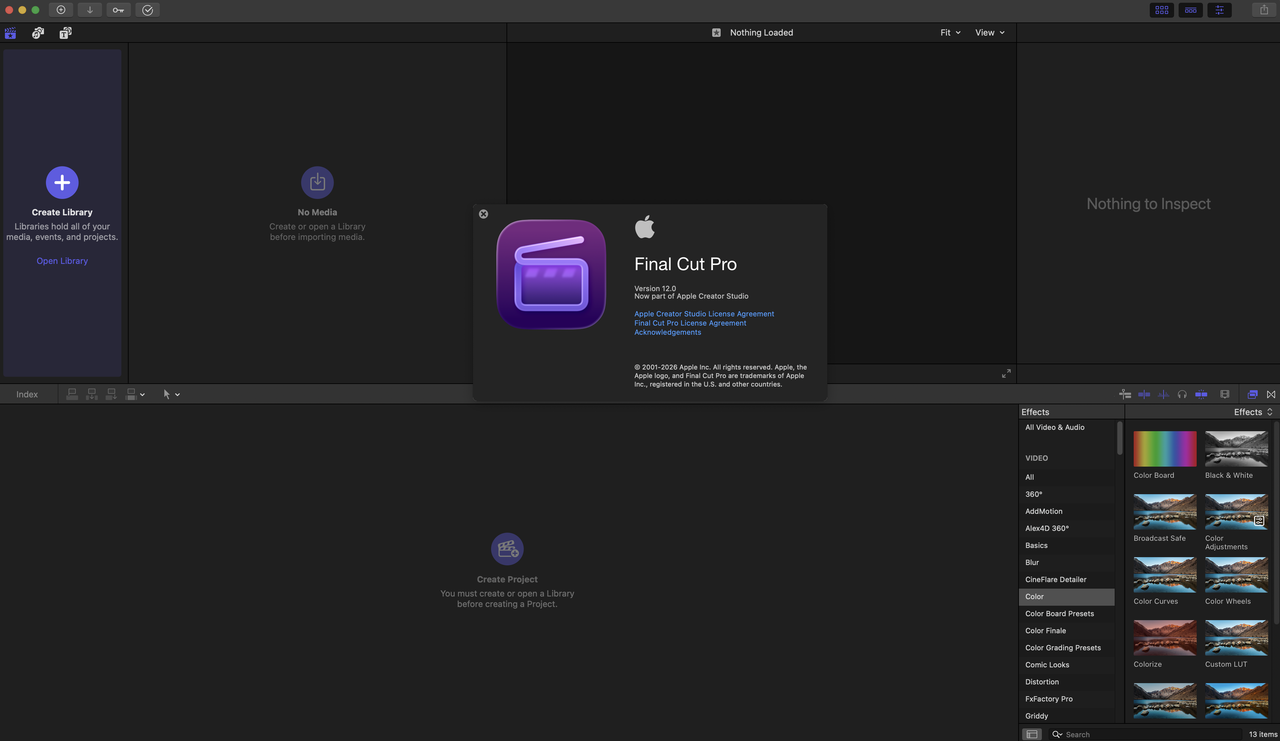Open the Final Cut Pro License Agreement
1280x741 pixels.
tap(690, 323)
